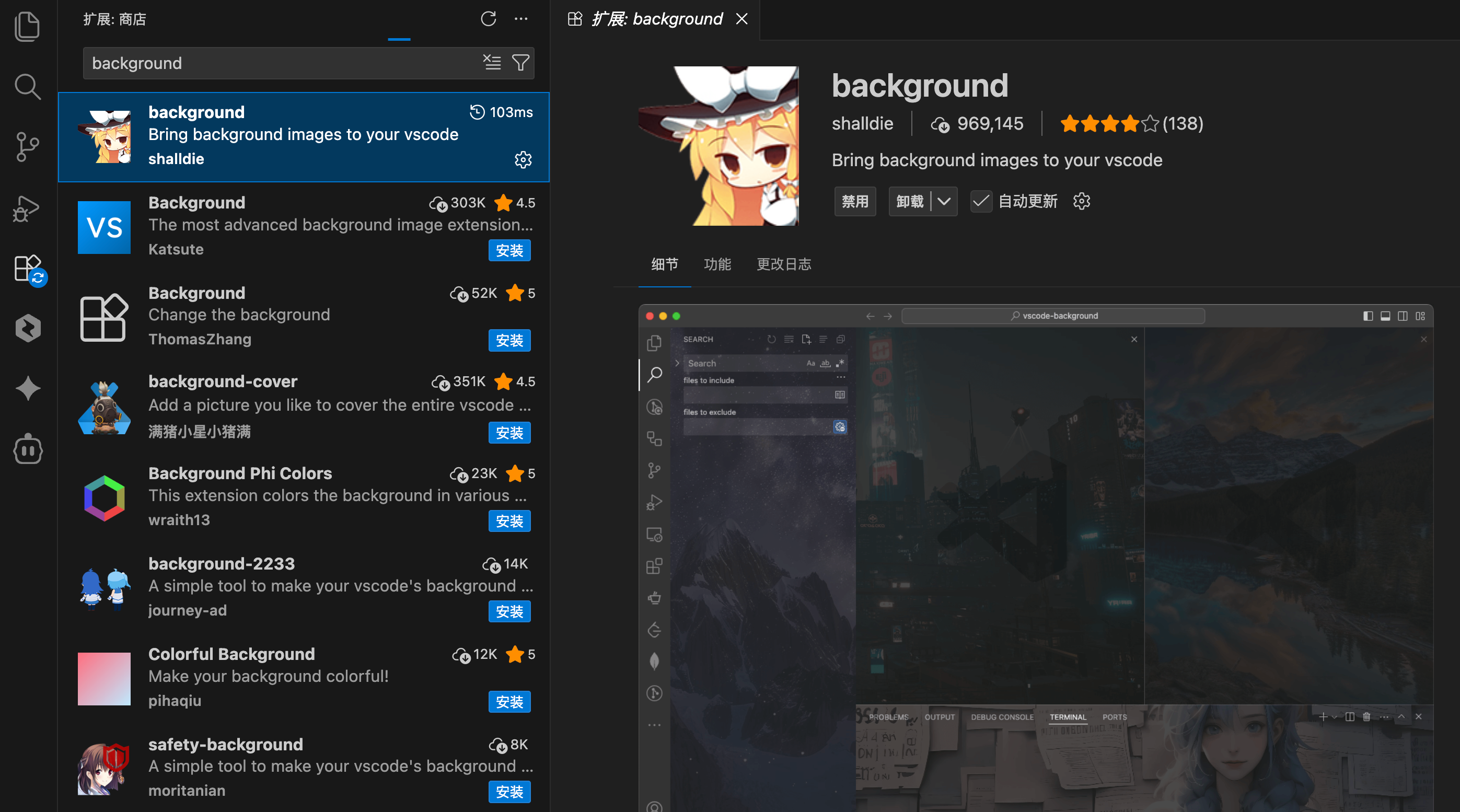The width and height of the screenshot is (1460, 812).
Task: Open the extensions filter menu
Action: tap(520, 62)
